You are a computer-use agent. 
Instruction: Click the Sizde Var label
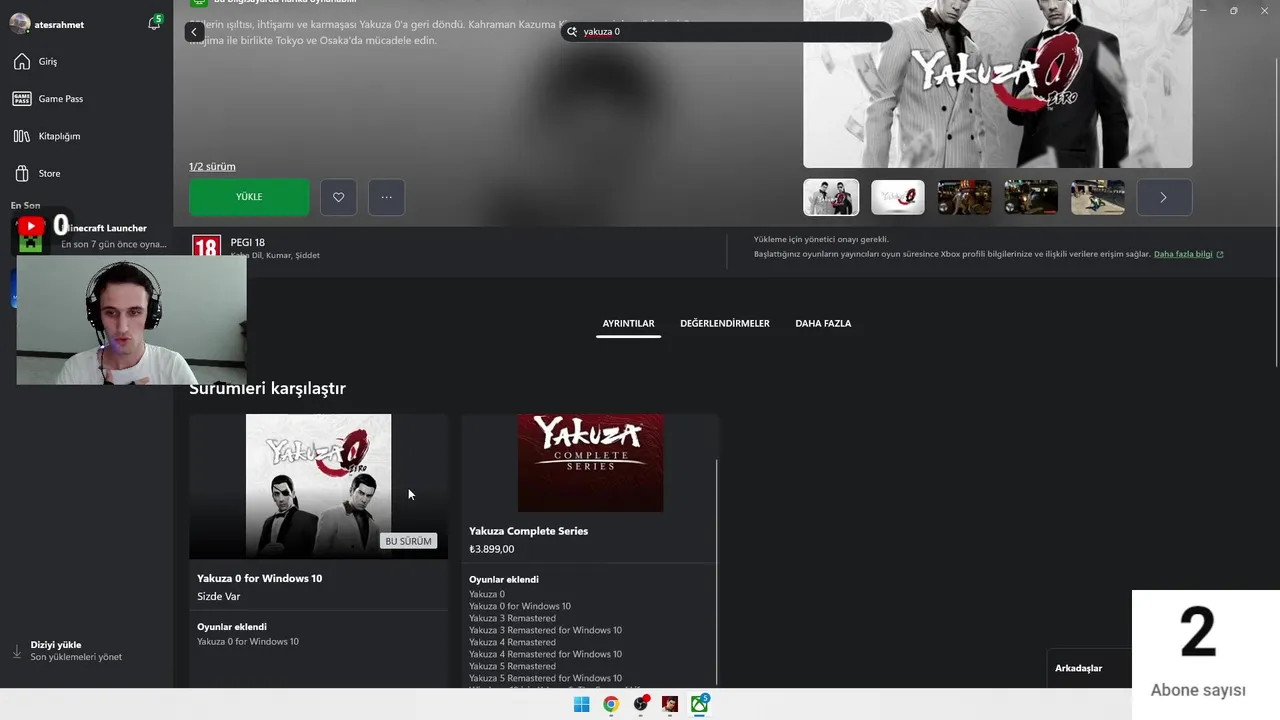point(219,596)
